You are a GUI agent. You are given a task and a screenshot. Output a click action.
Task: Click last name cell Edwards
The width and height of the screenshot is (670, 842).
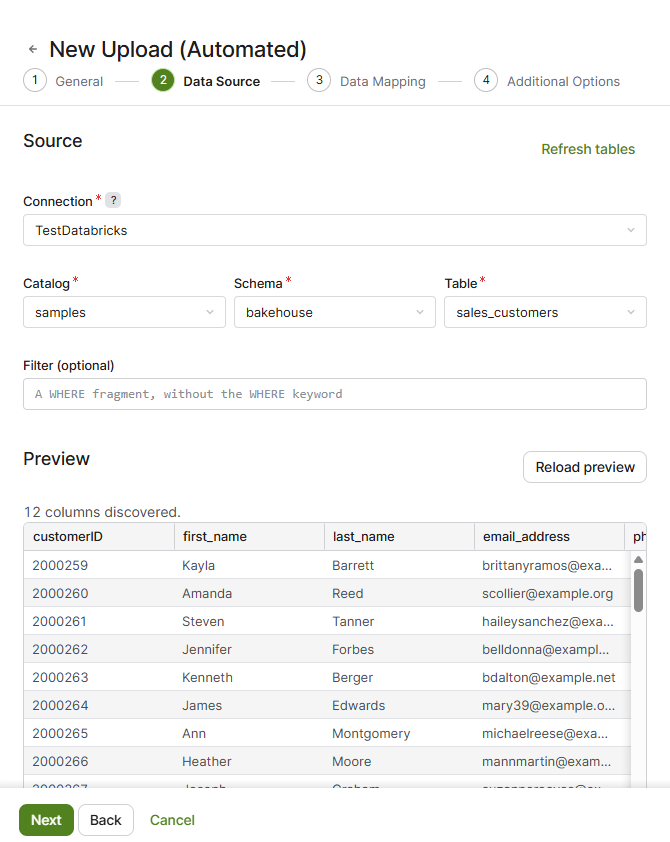(399, 705)
